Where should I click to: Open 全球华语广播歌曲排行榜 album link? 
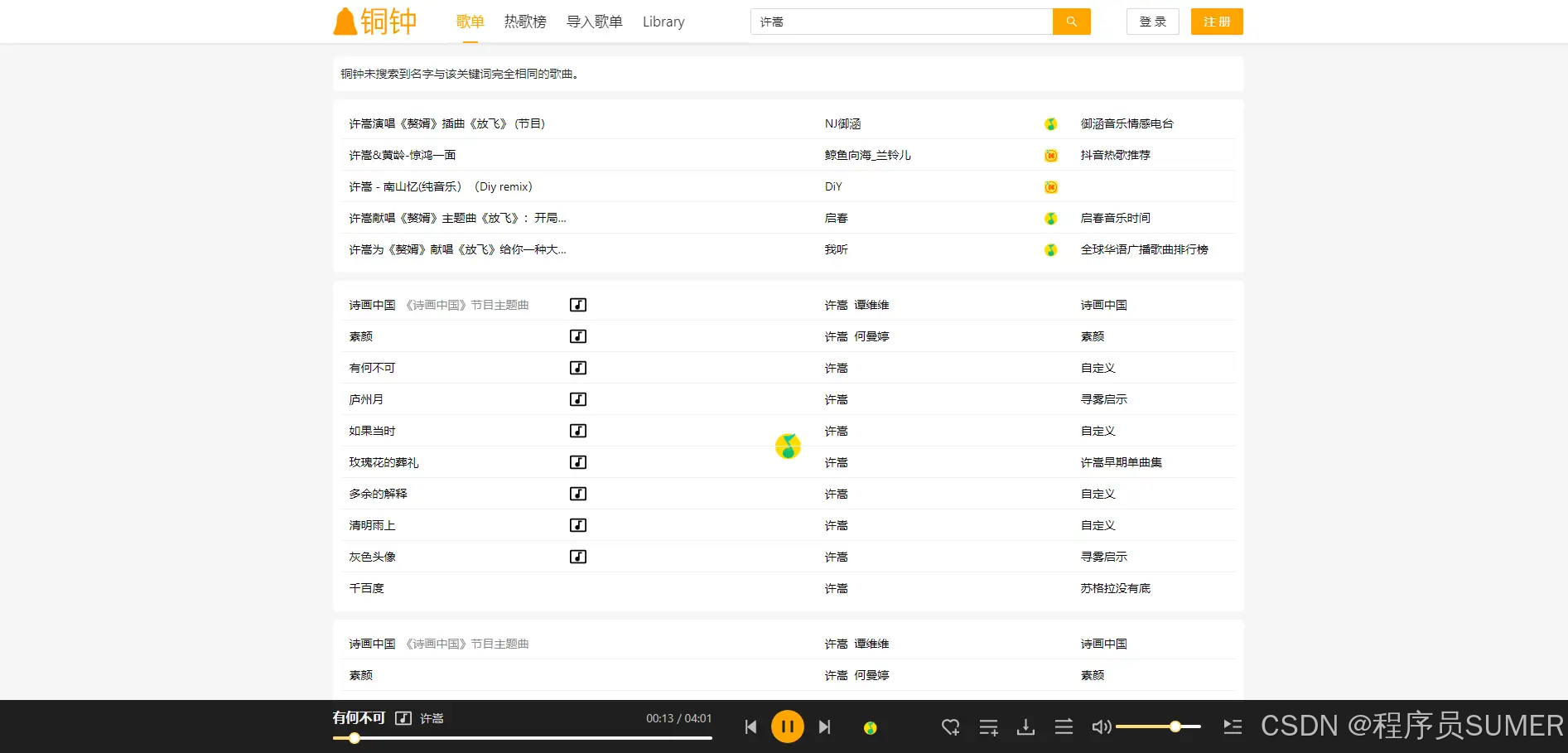(1144, 249)
